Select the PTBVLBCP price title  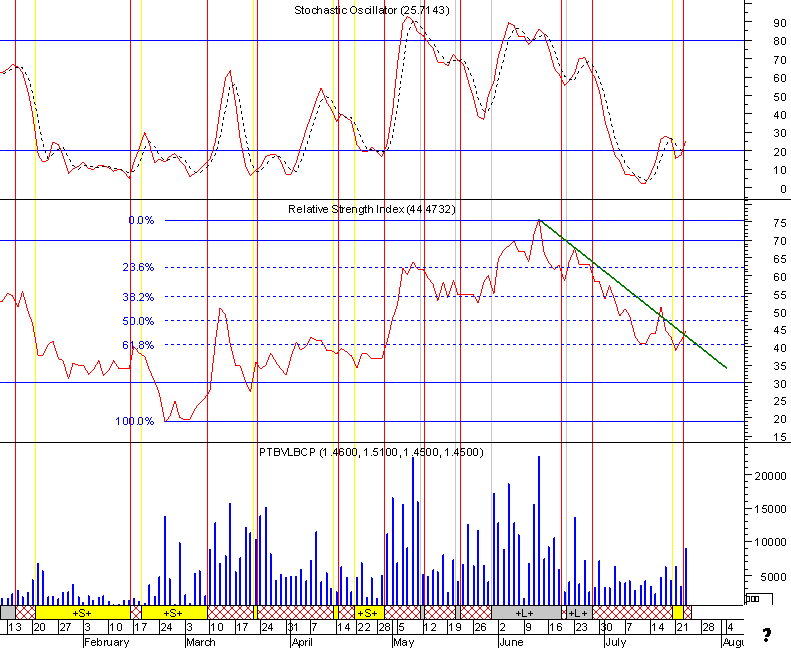point(371,452)
